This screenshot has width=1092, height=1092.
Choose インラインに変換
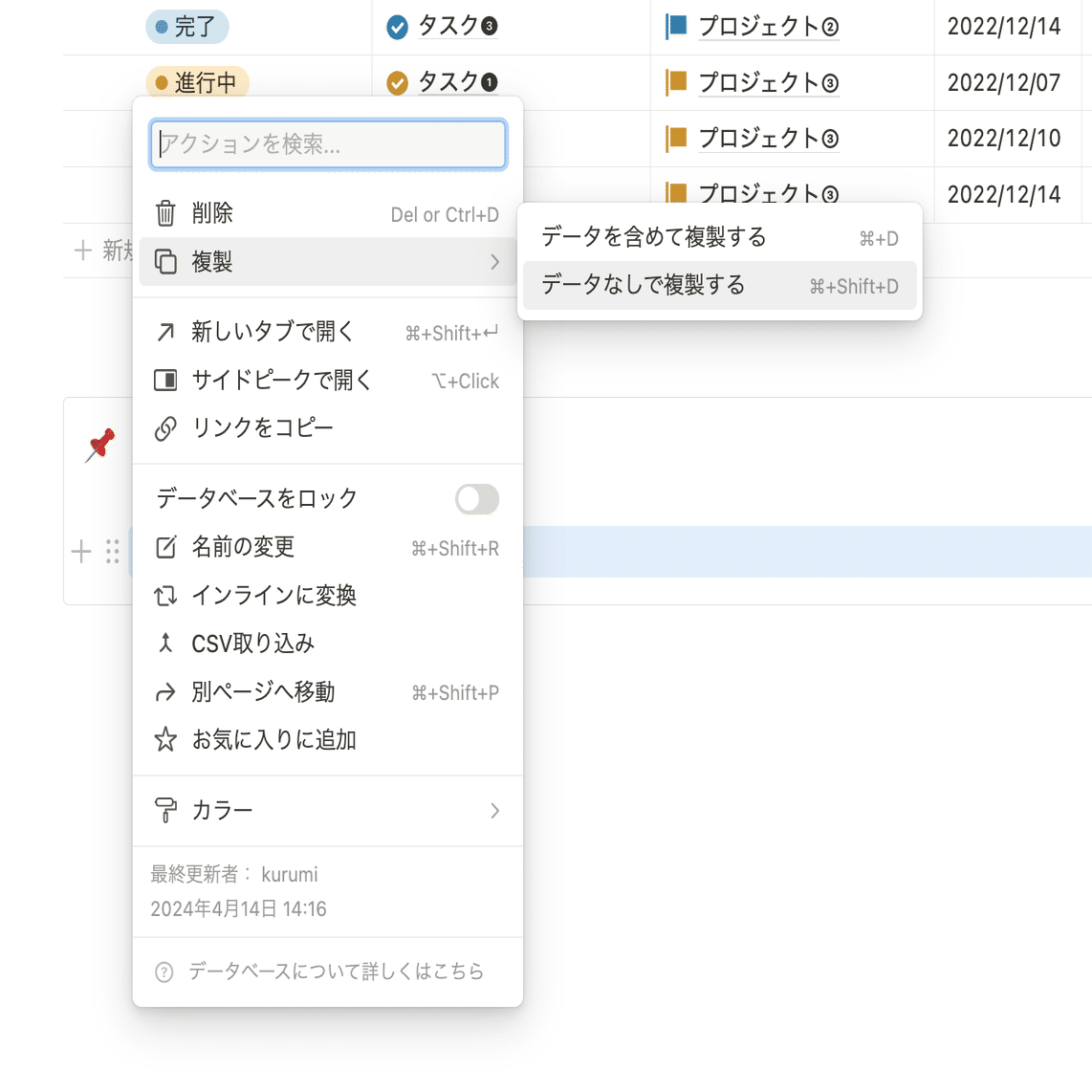coord(327,596)
